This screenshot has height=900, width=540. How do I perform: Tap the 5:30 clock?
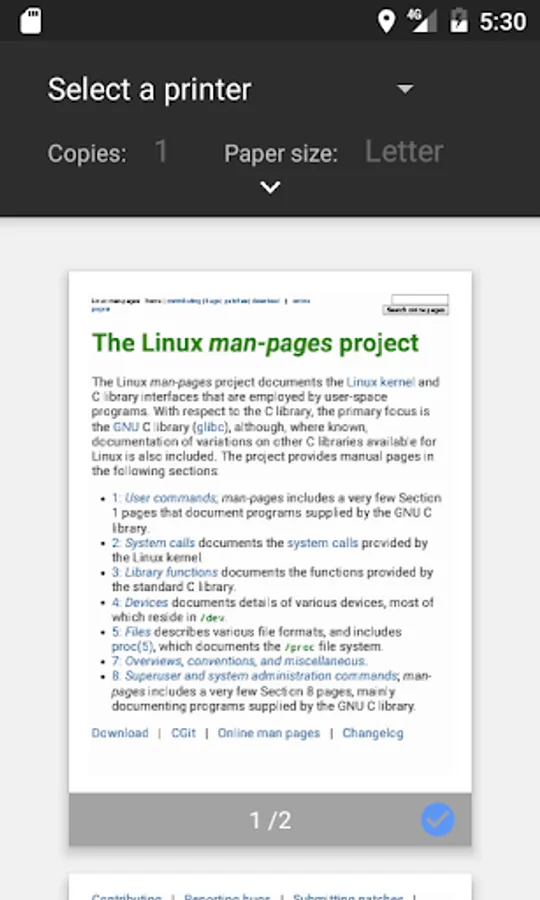(x=503, y=22)
